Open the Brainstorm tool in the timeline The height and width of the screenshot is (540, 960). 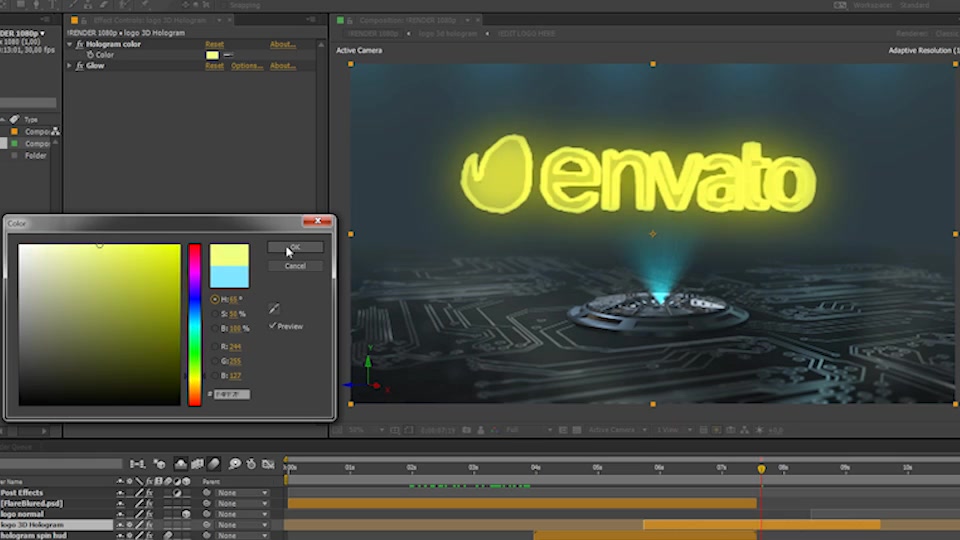(234, 464)
